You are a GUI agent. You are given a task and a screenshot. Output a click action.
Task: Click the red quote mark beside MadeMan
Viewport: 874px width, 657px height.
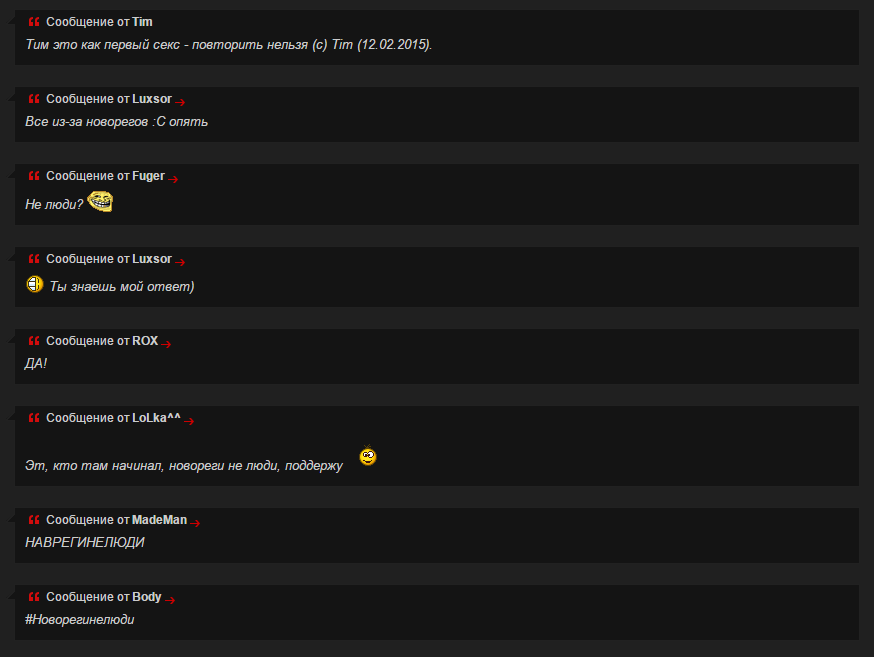coord(34,519)
